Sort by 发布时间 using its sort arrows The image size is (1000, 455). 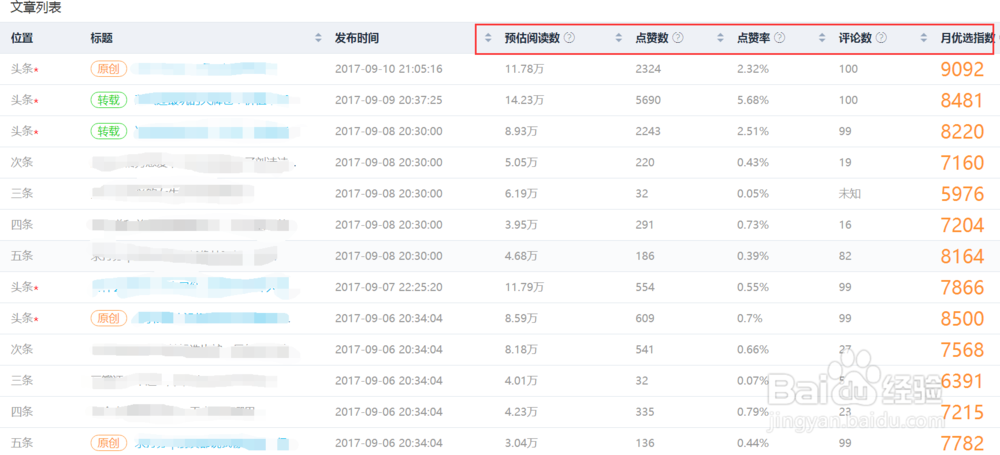pyautogui.click(x=488, y=38)
